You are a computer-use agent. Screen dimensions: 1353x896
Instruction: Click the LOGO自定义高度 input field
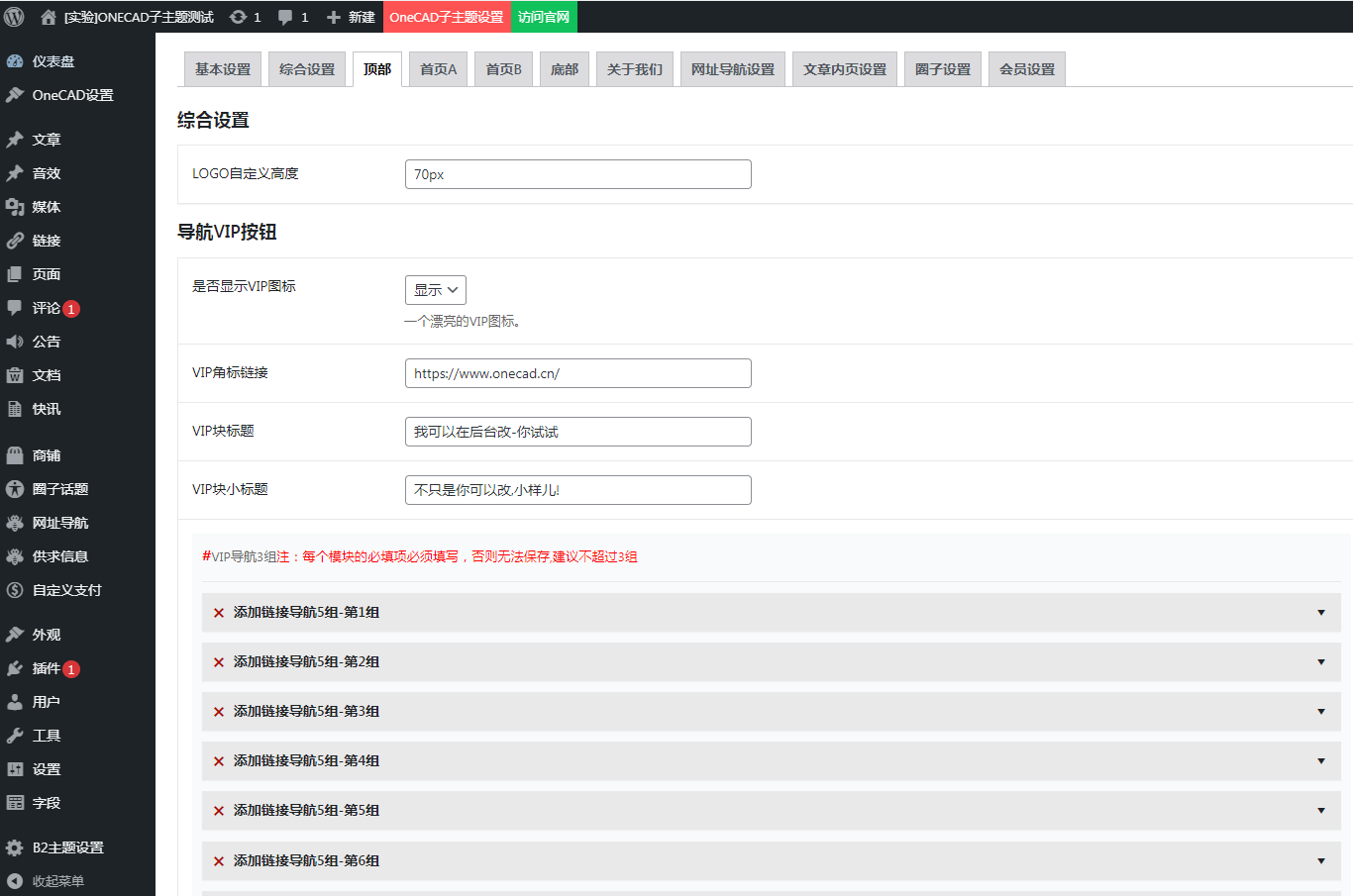pos(578,174)
